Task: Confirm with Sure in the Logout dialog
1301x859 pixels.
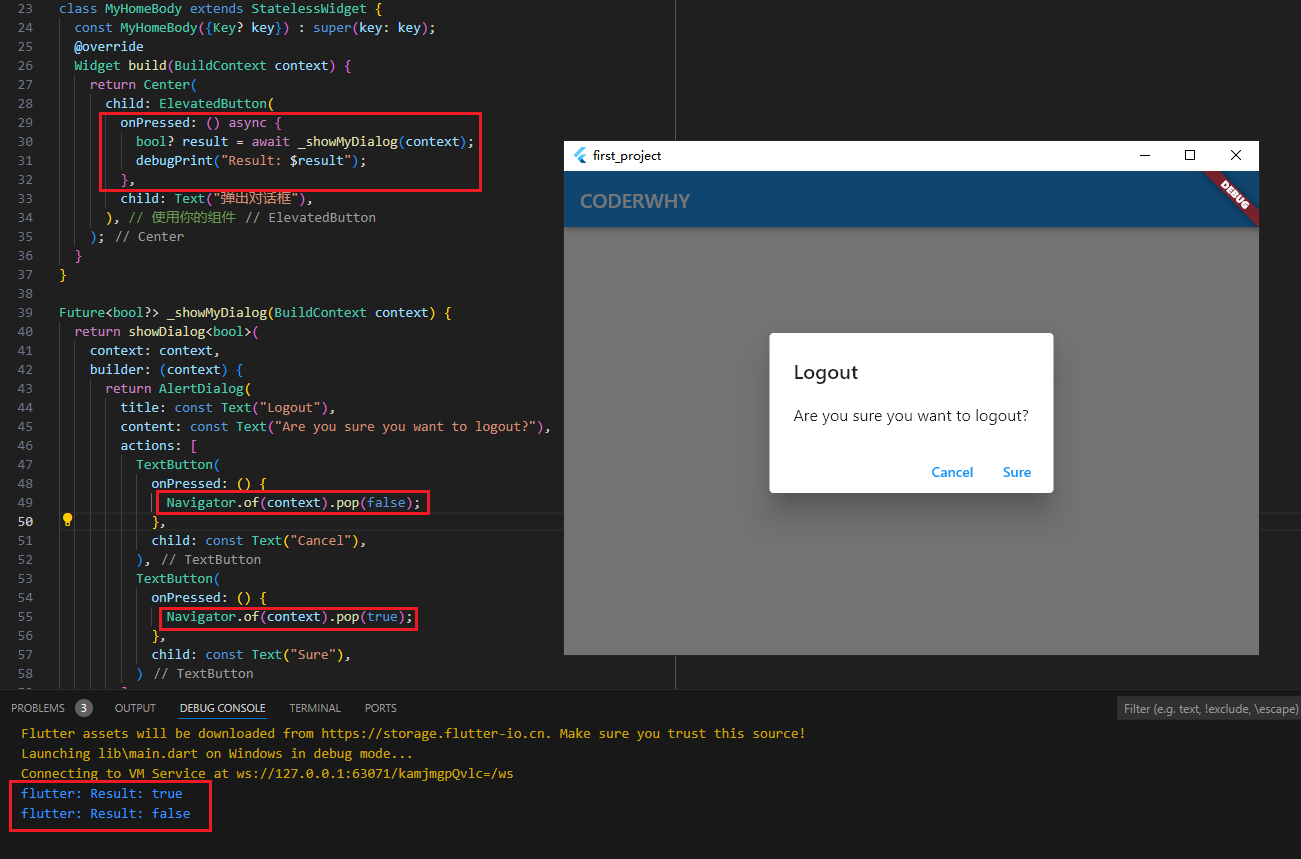Action: (1017, 472)
